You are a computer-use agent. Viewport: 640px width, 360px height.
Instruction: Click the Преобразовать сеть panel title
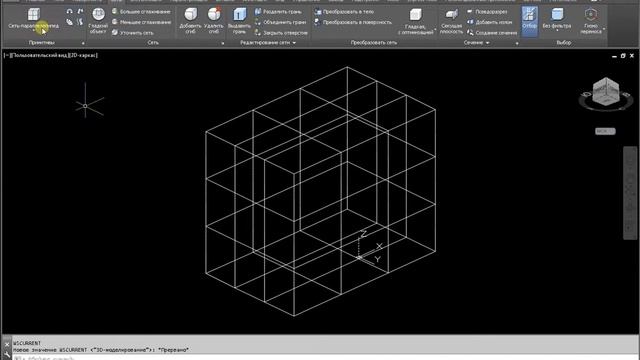click(373, 42)
